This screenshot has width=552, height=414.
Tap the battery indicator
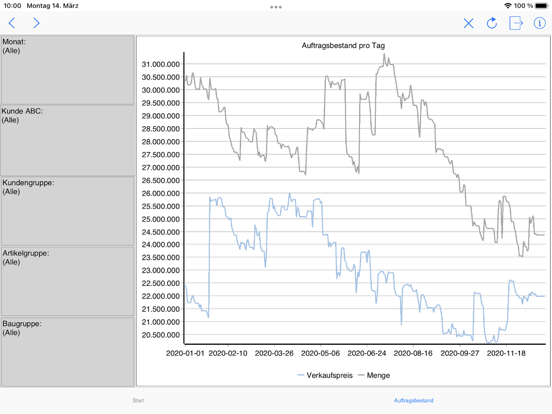[x=541, y=6]
